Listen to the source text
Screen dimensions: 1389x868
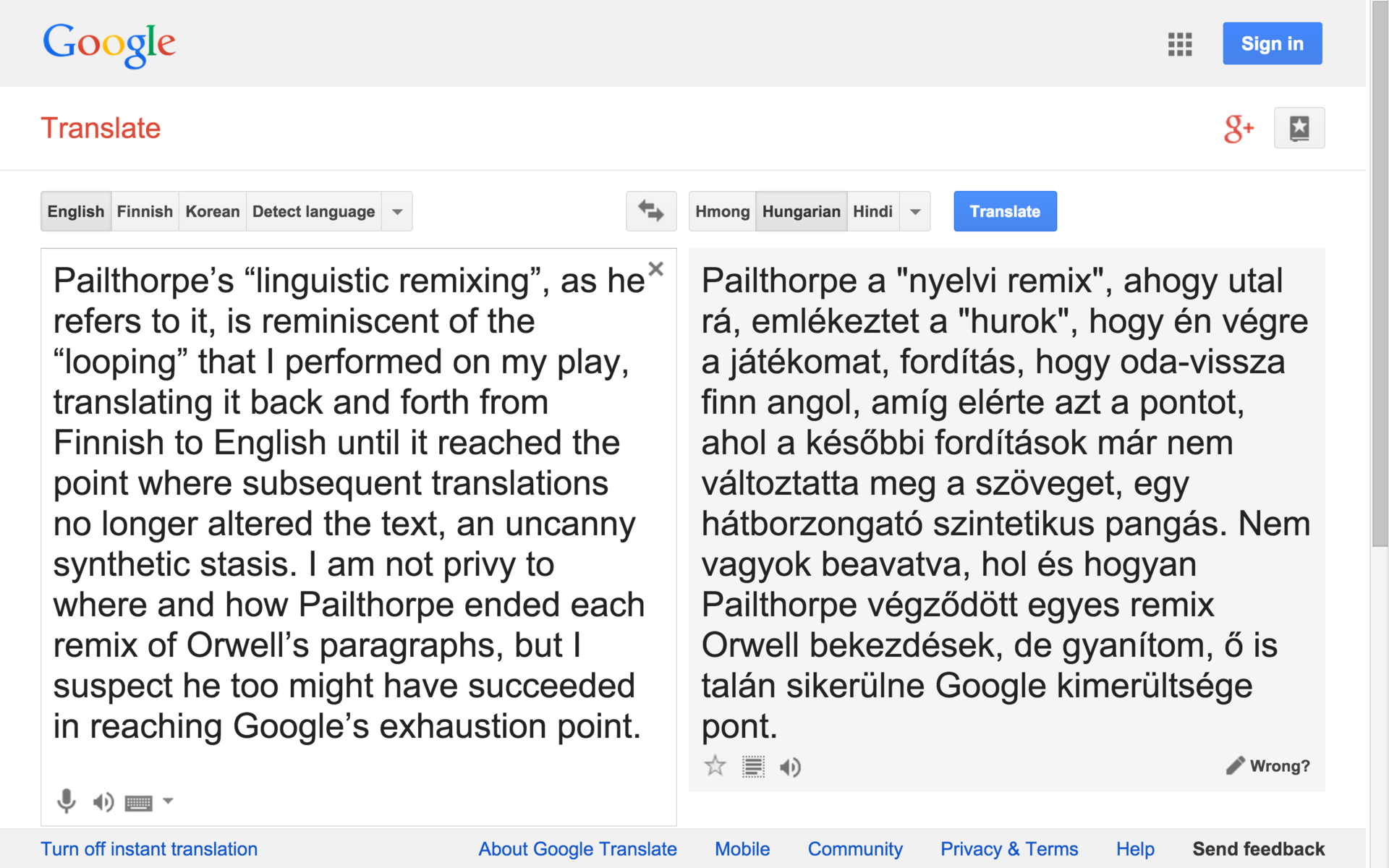point(103,801)
